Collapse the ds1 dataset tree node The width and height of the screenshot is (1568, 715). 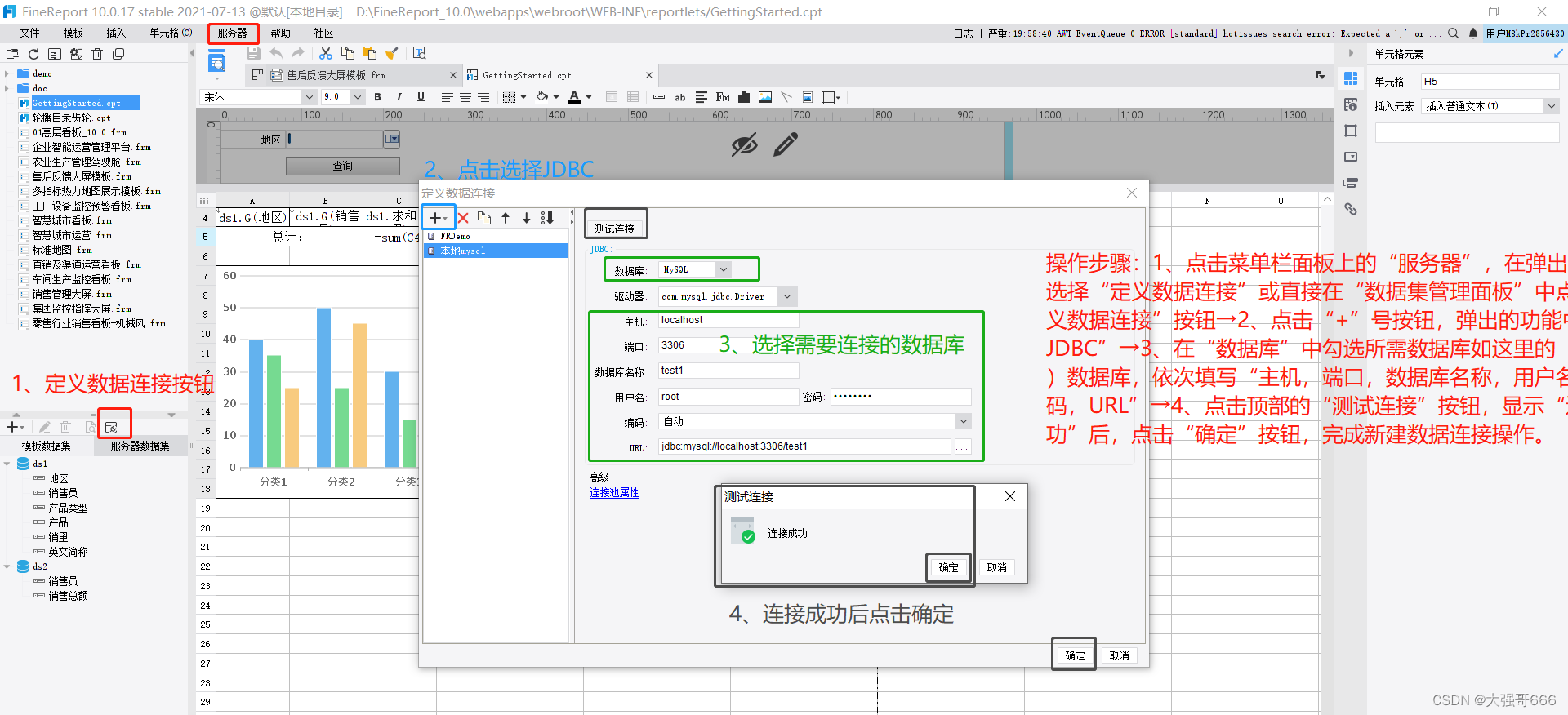(x=7, y=464)
